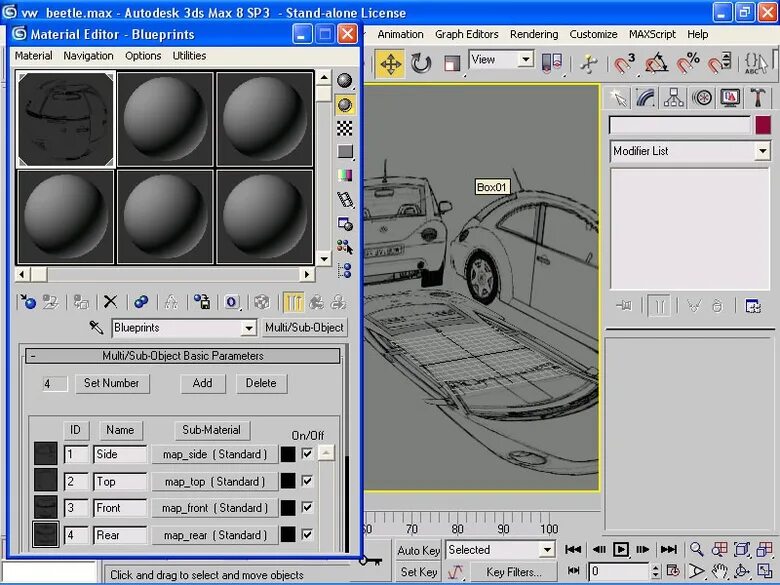Toggle Show End Result icon
This screenshot has height=585, width=780.
tap(293, 302)
